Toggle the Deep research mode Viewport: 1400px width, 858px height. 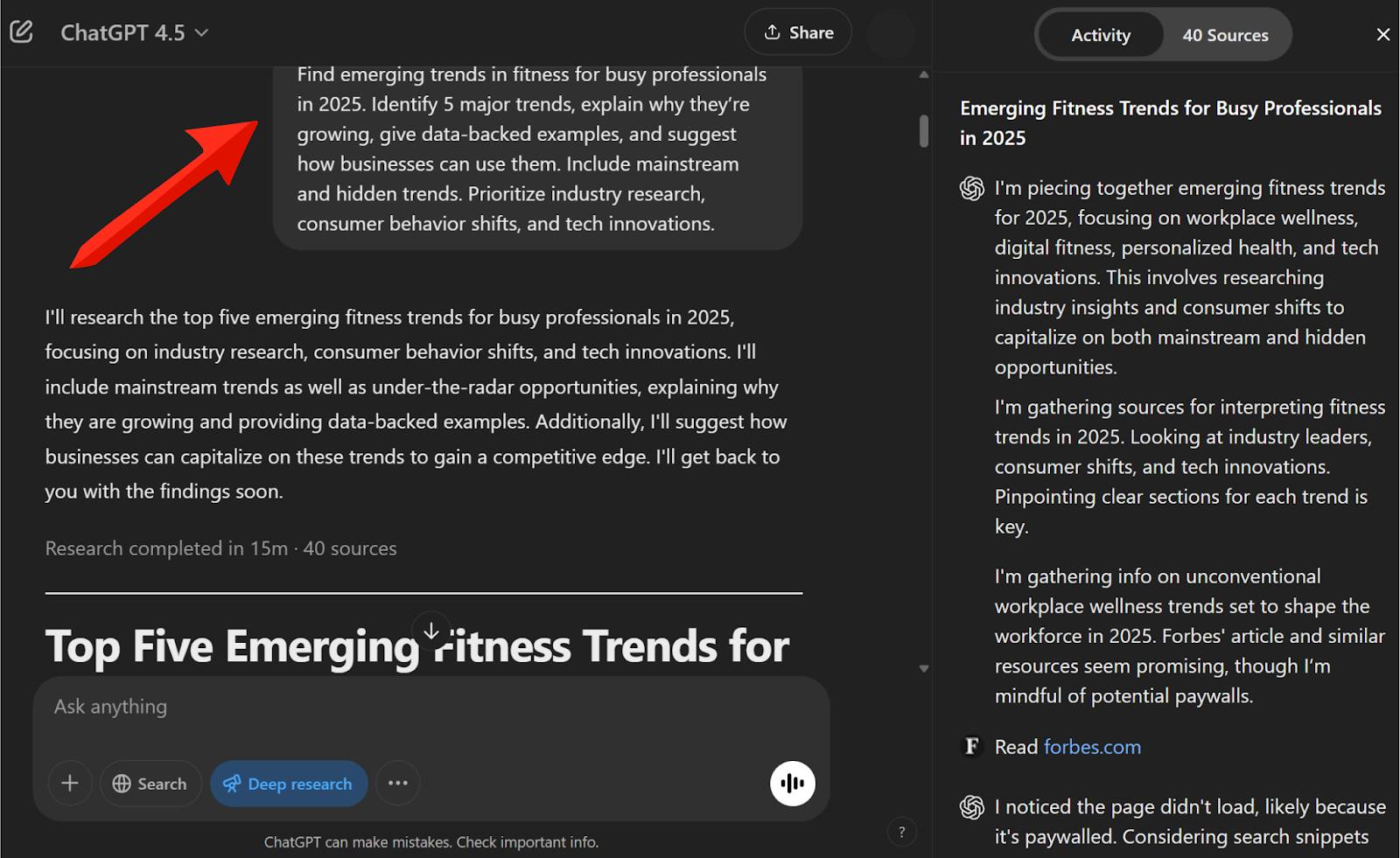click(289, 783)
